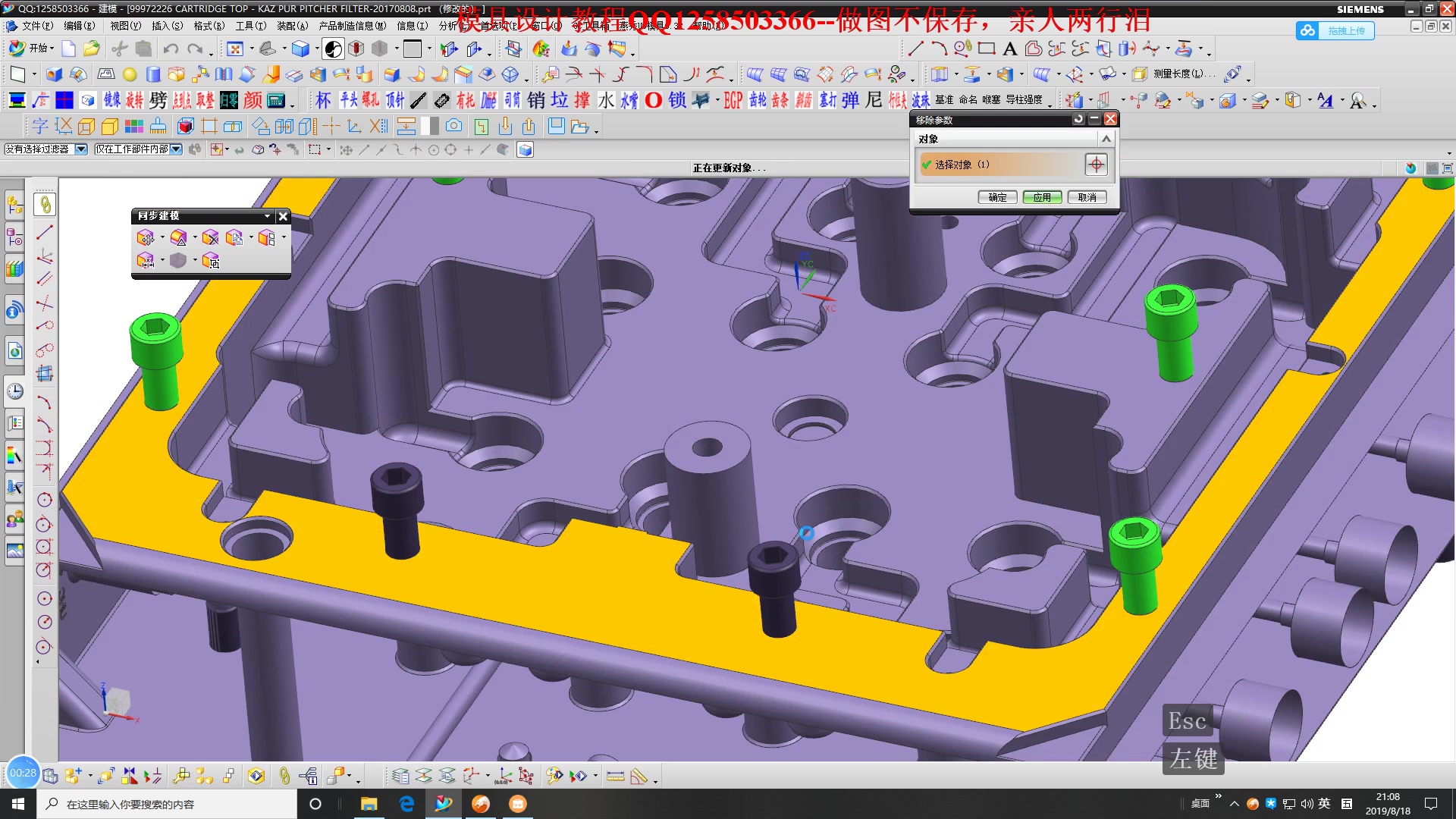This screenshot has width=1456, height=819.
Task: Click the 取消 cancel button
Action: point(1087,197)
